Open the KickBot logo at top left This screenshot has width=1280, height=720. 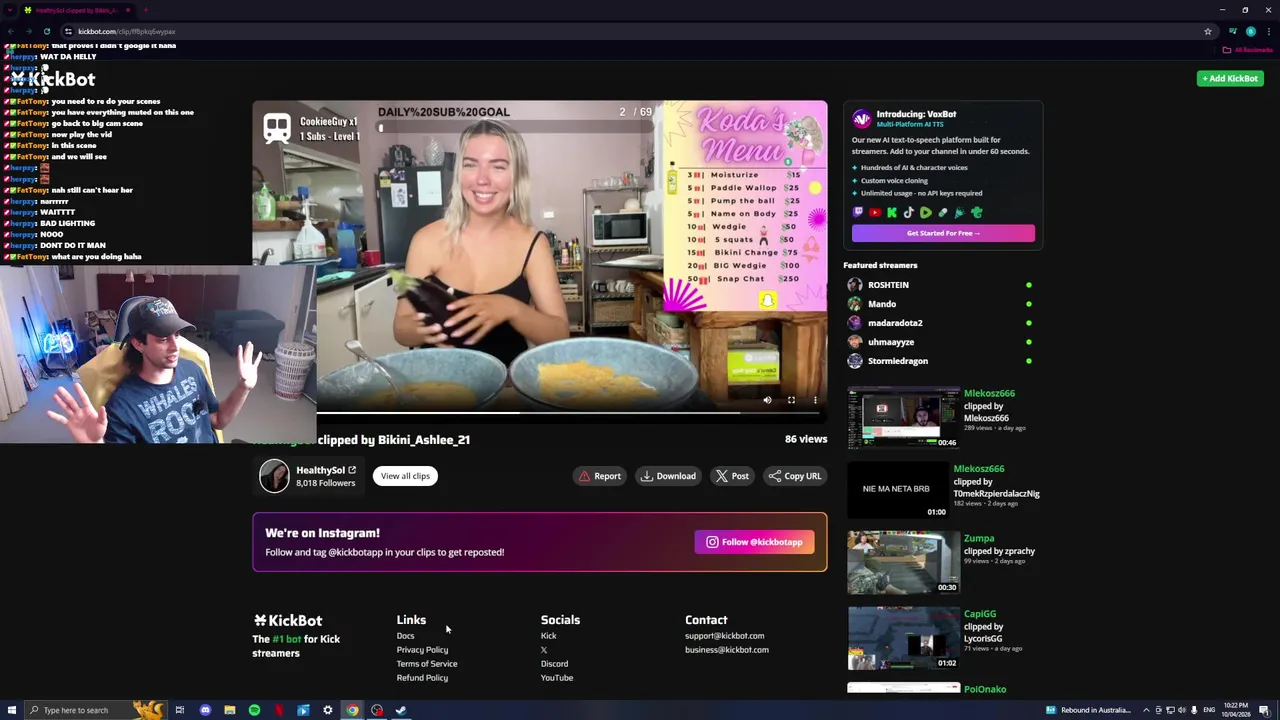[54, 79]
